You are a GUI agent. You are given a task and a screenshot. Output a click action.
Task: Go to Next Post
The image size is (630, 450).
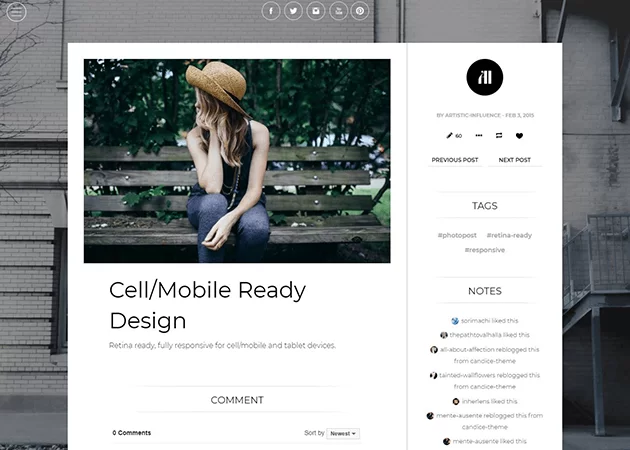coord(514,160)
